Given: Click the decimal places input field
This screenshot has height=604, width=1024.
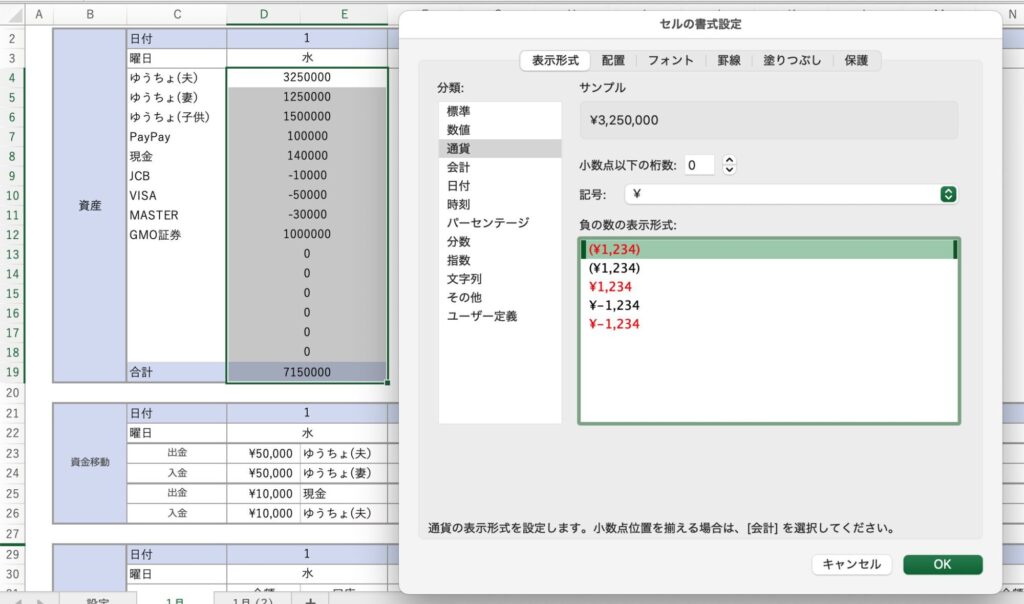Looking at the screenshot, I should coord(698,165).
